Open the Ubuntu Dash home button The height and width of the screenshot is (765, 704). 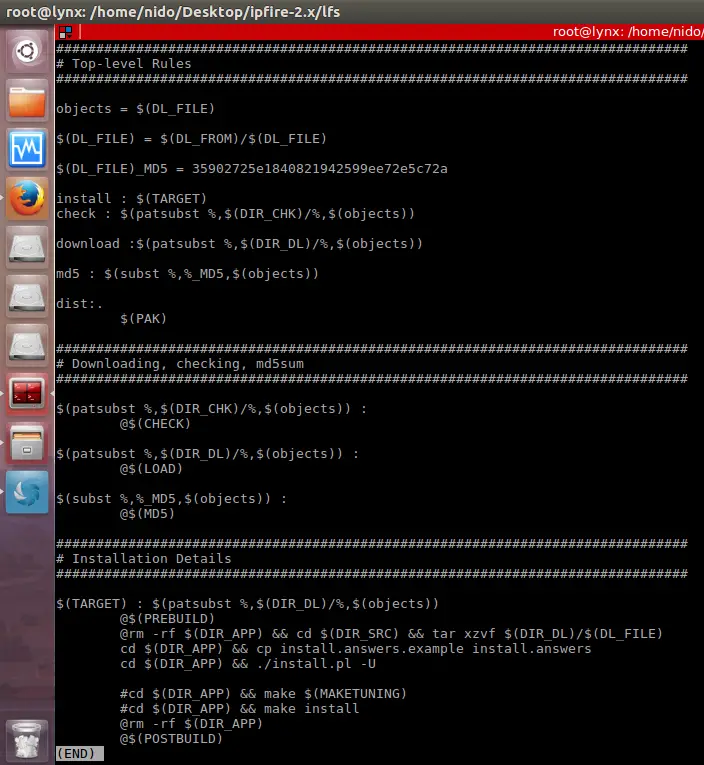coord(27,50)
